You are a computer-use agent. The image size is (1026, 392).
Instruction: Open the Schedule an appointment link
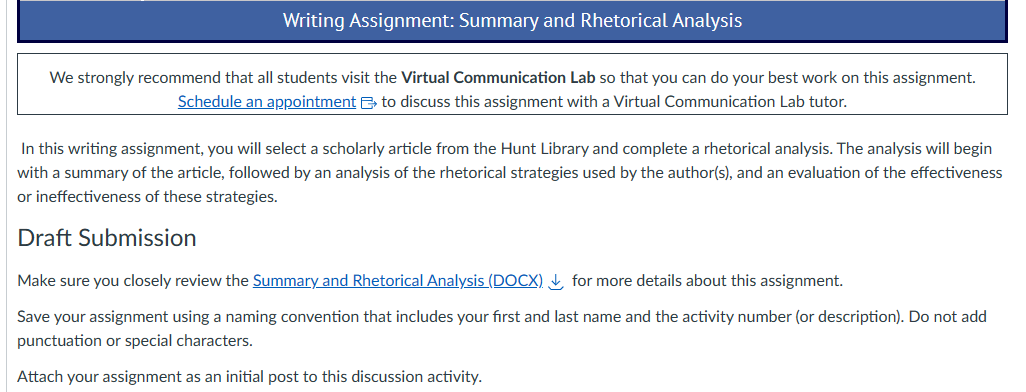(266, 102)
